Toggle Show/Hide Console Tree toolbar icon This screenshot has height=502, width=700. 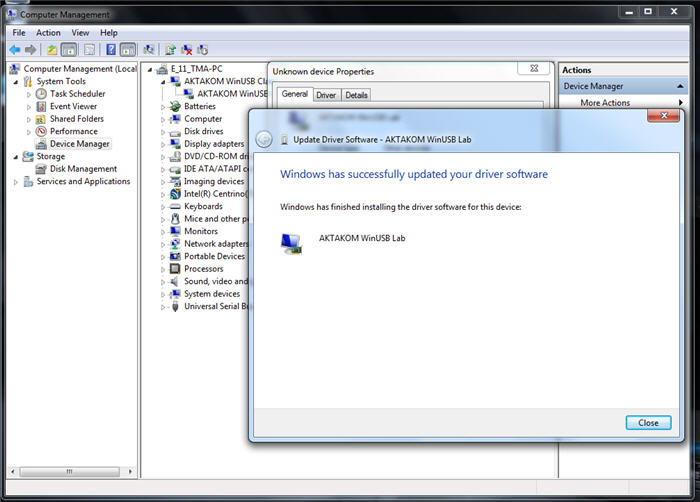[69, 50]
